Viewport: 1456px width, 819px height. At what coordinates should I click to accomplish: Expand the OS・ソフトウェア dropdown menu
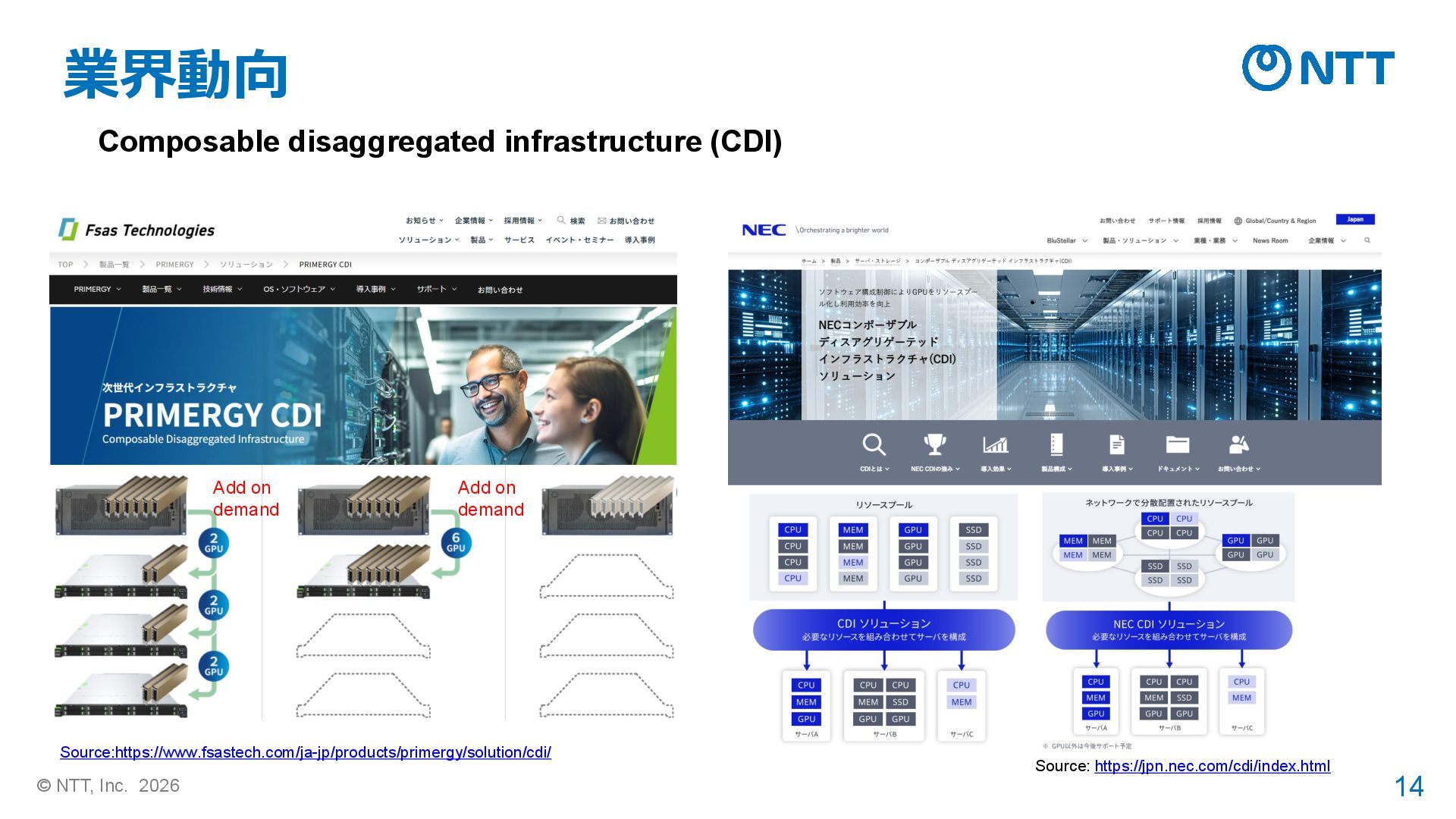click(x=299, y=290)
